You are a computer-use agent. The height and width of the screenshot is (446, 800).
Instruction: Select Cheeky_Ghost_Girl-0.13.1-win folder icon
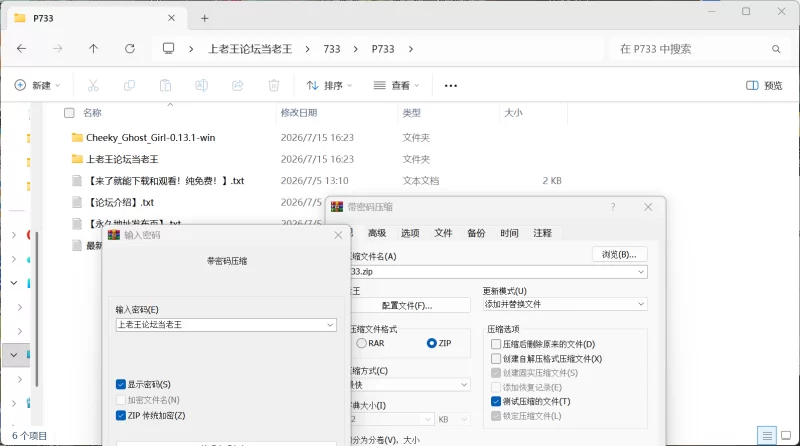(x=77, y=137)
